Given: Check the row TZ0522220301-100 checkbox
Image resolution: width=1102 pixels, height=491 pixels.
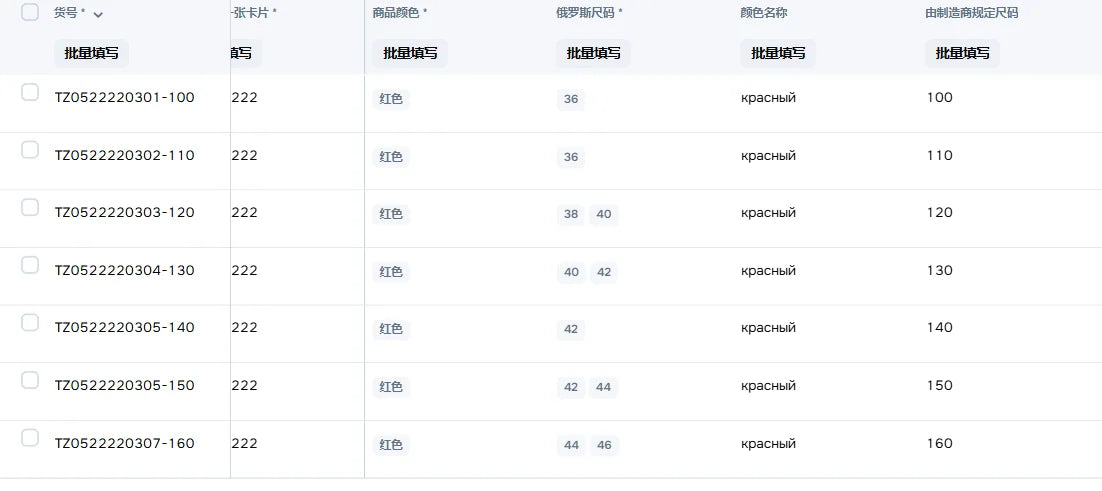Looking at the screenshot, I should click(x=30, y=92).
